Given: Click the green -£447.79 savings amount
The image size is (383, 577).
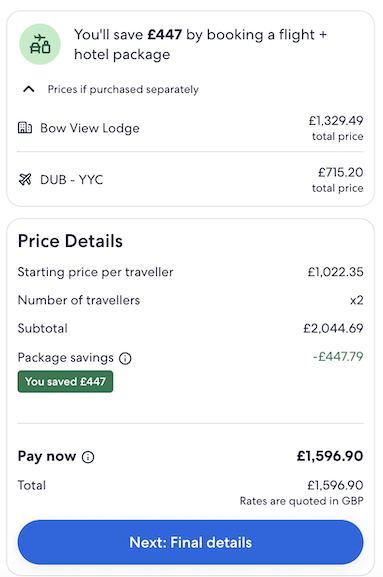Looking at the screenshot, I should [338, 356].
